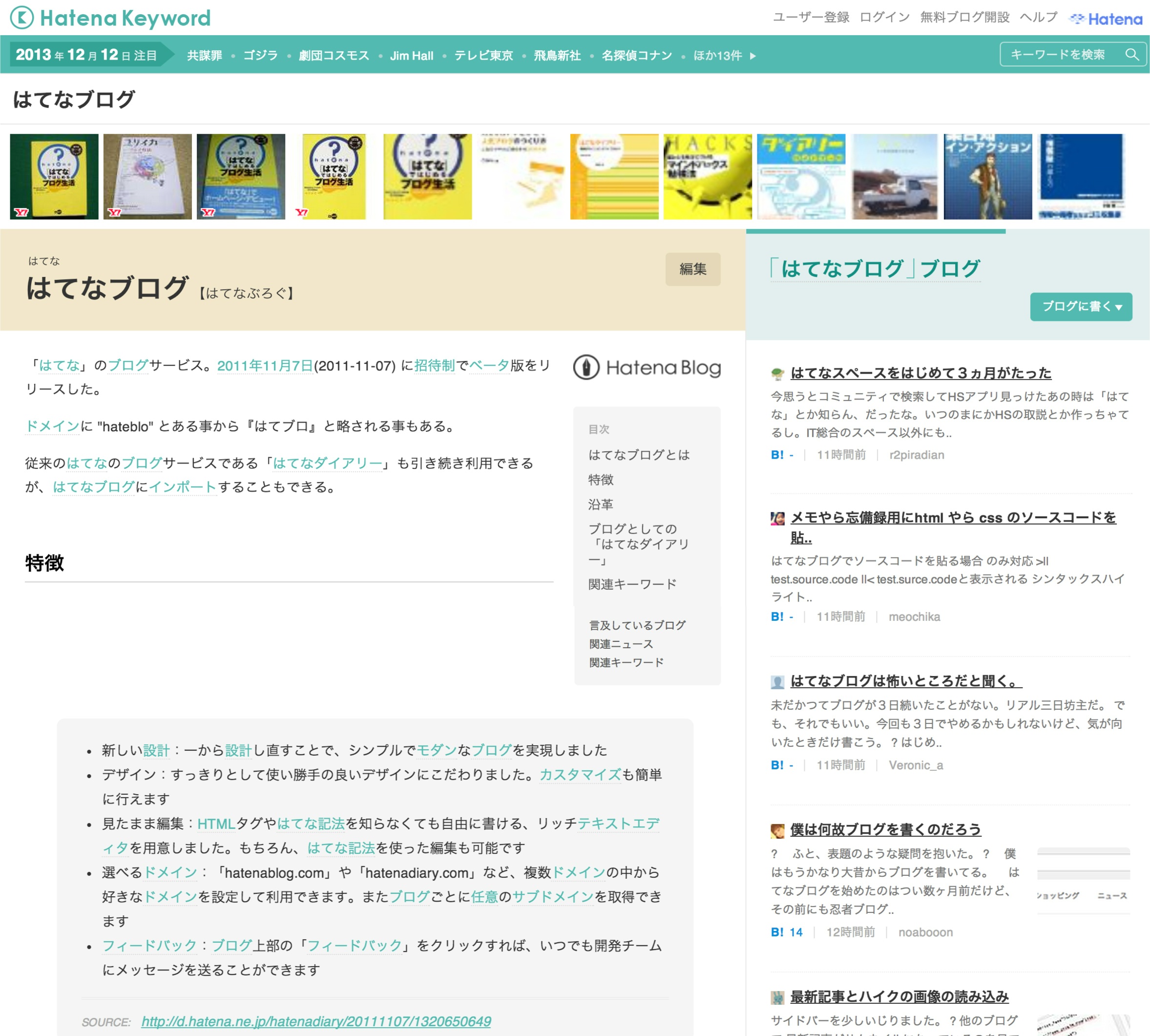The width and height of the screenshot is (1150, 1036).
Task: Jump to ブログとしての「はてなダイアリー」 section
Action: tap(639, 544)
